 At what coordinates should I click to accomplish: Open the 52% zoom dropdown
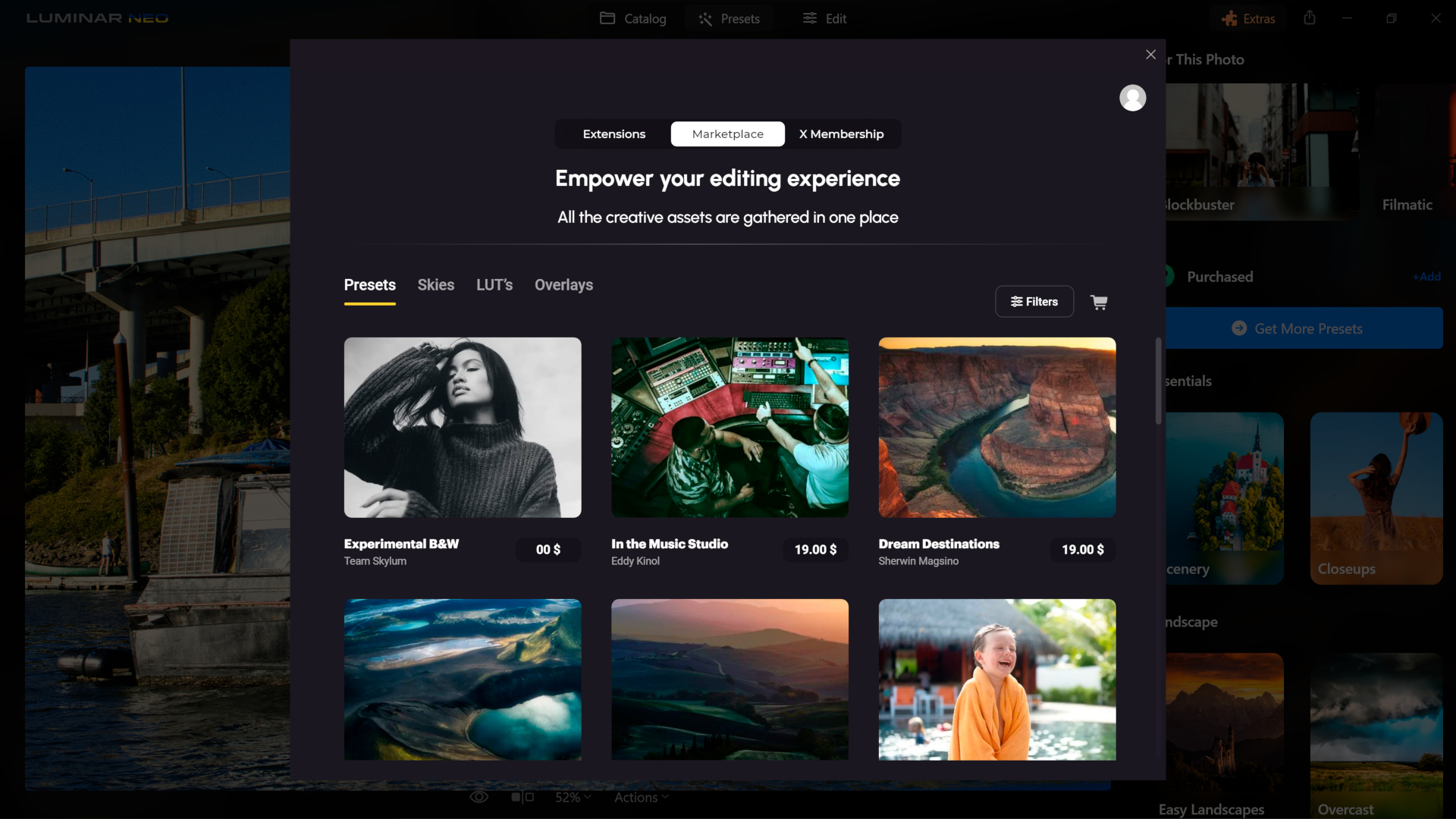click(x=573, y=797)
